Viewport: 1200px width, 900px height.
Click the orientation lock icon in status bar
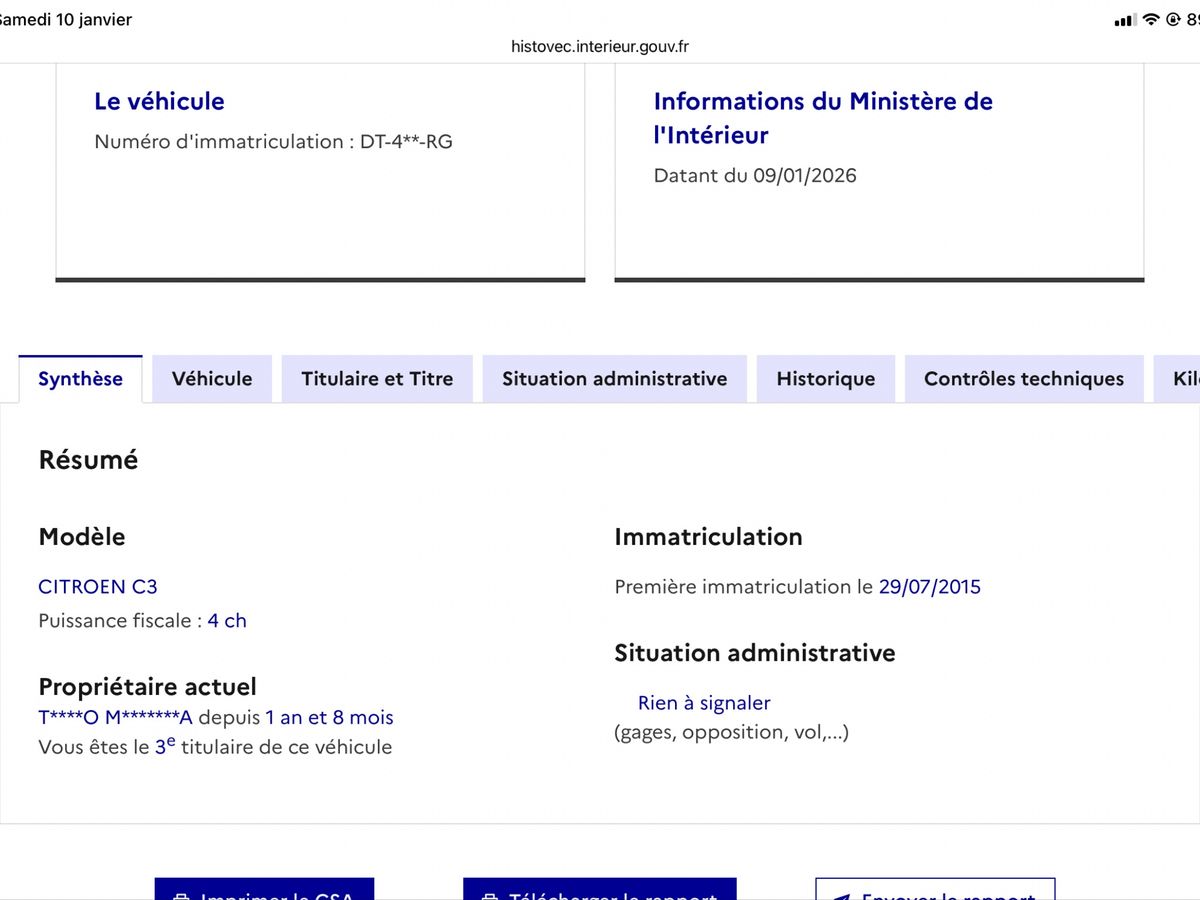click(x=1173, y=19)
